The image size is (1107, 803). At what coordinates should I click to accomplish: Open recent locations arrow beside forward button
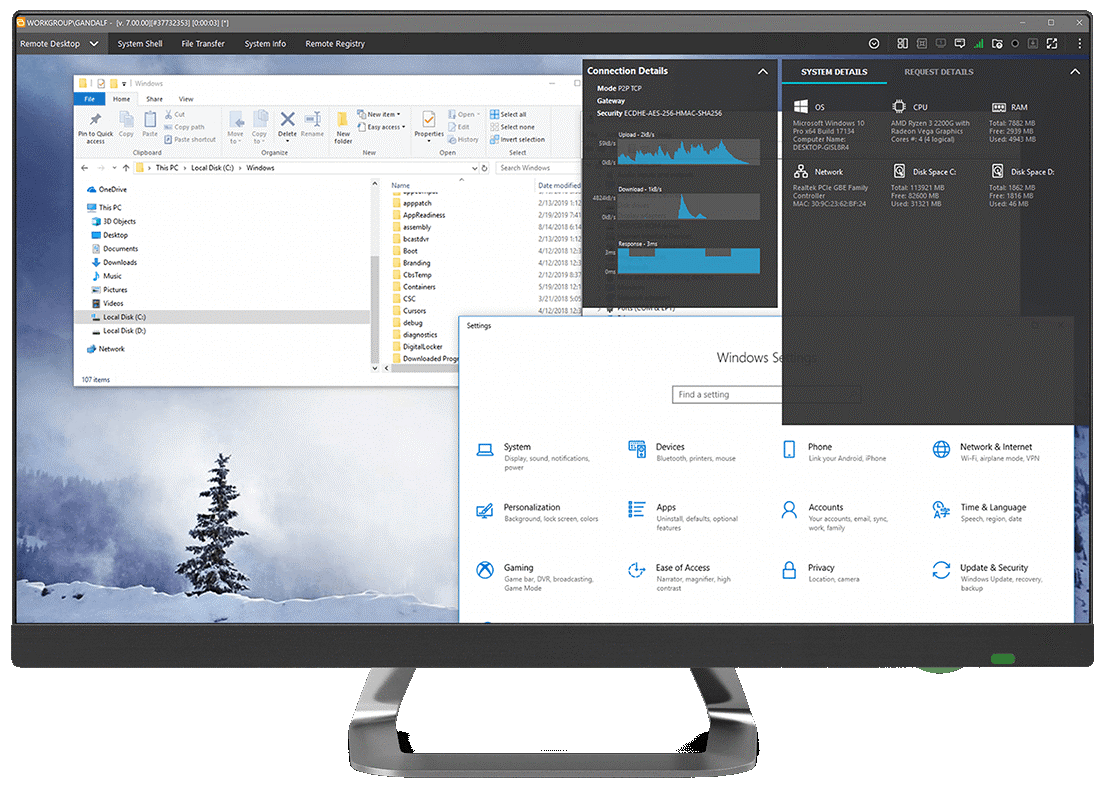(114, 168)
